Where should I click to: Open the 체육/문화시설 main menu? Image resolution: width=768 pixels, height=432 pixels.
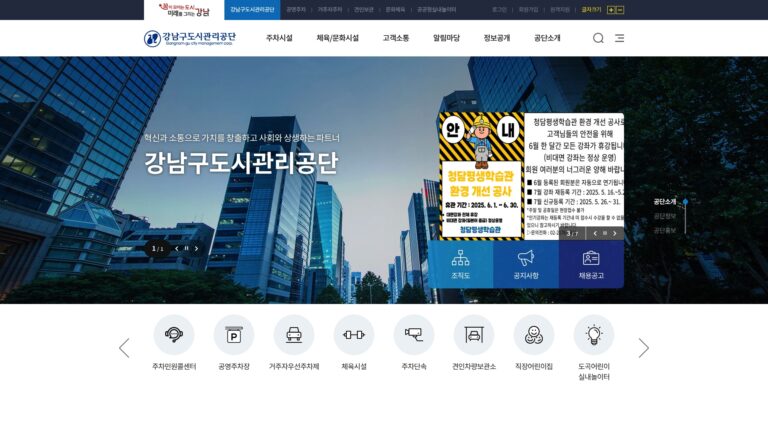click(x=337, y=38)
